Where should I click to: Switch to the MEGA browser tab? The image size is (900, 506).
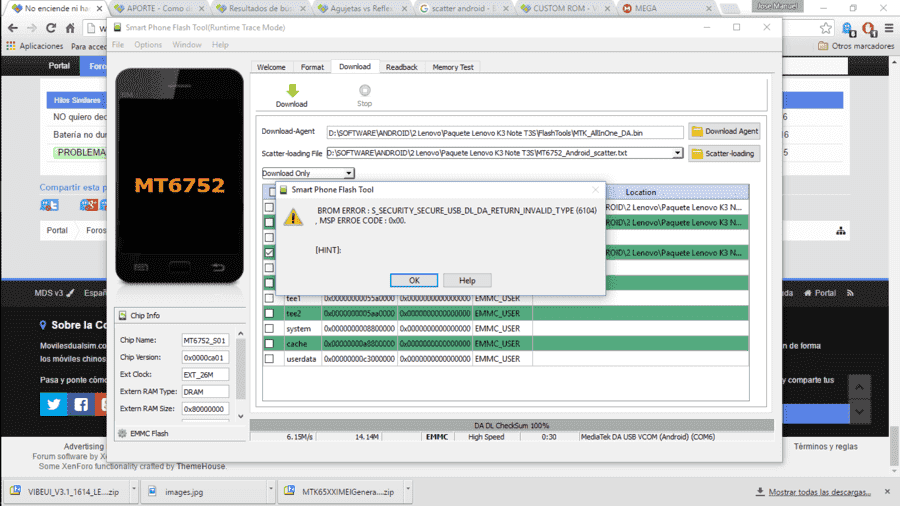[667, 8]
